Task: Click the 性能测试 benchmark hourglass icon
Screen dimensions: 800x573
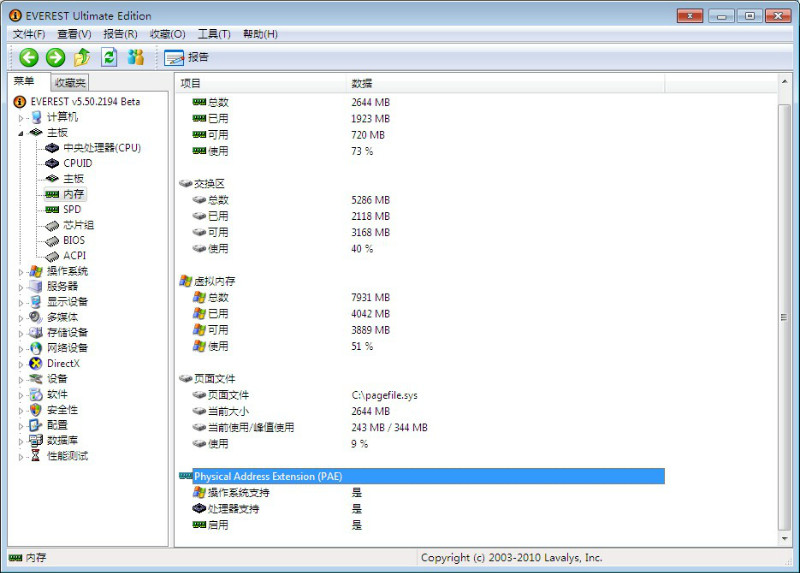Action: [x=36, y=456]
